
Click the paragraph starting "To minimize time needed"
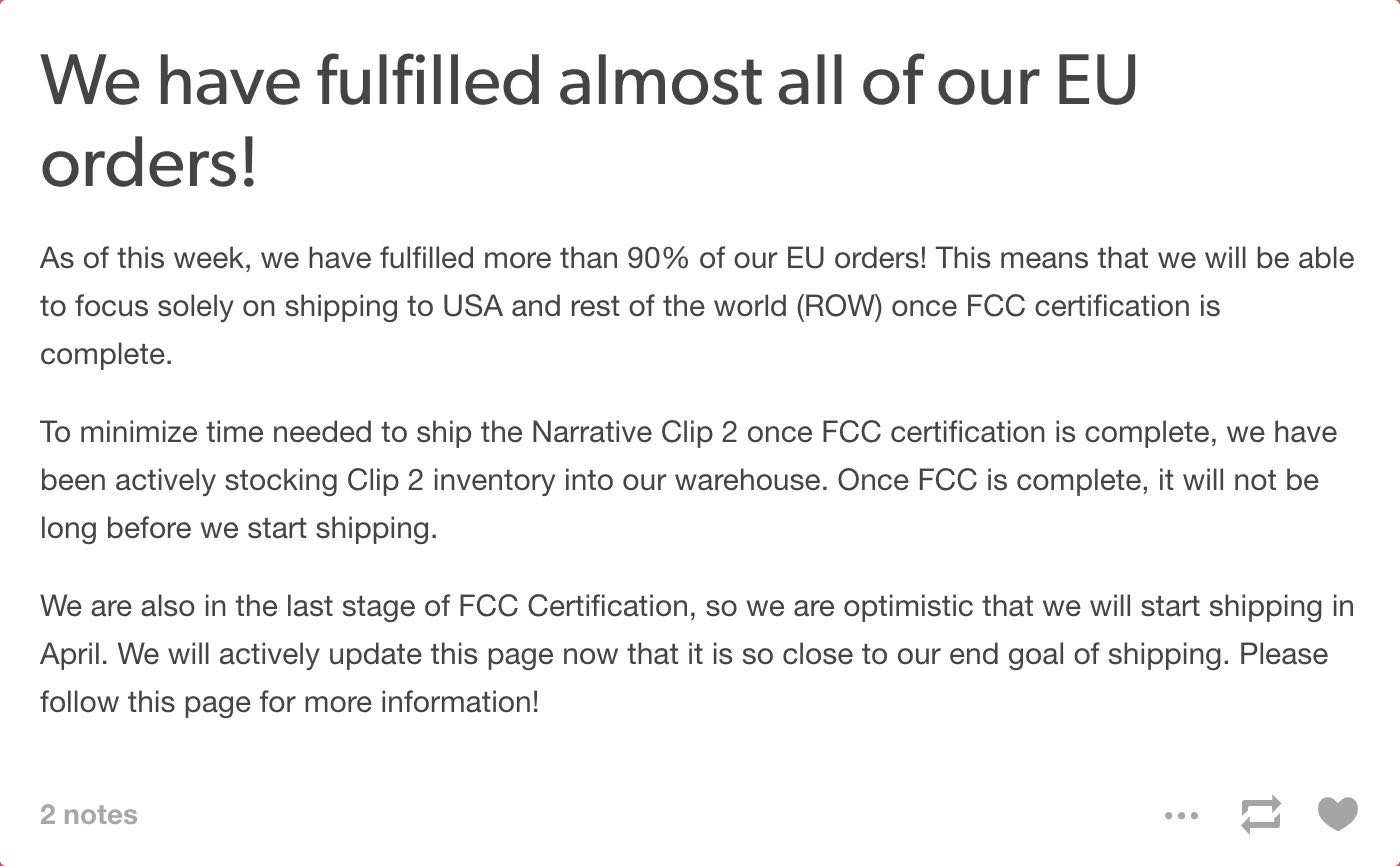coord(689,480)
